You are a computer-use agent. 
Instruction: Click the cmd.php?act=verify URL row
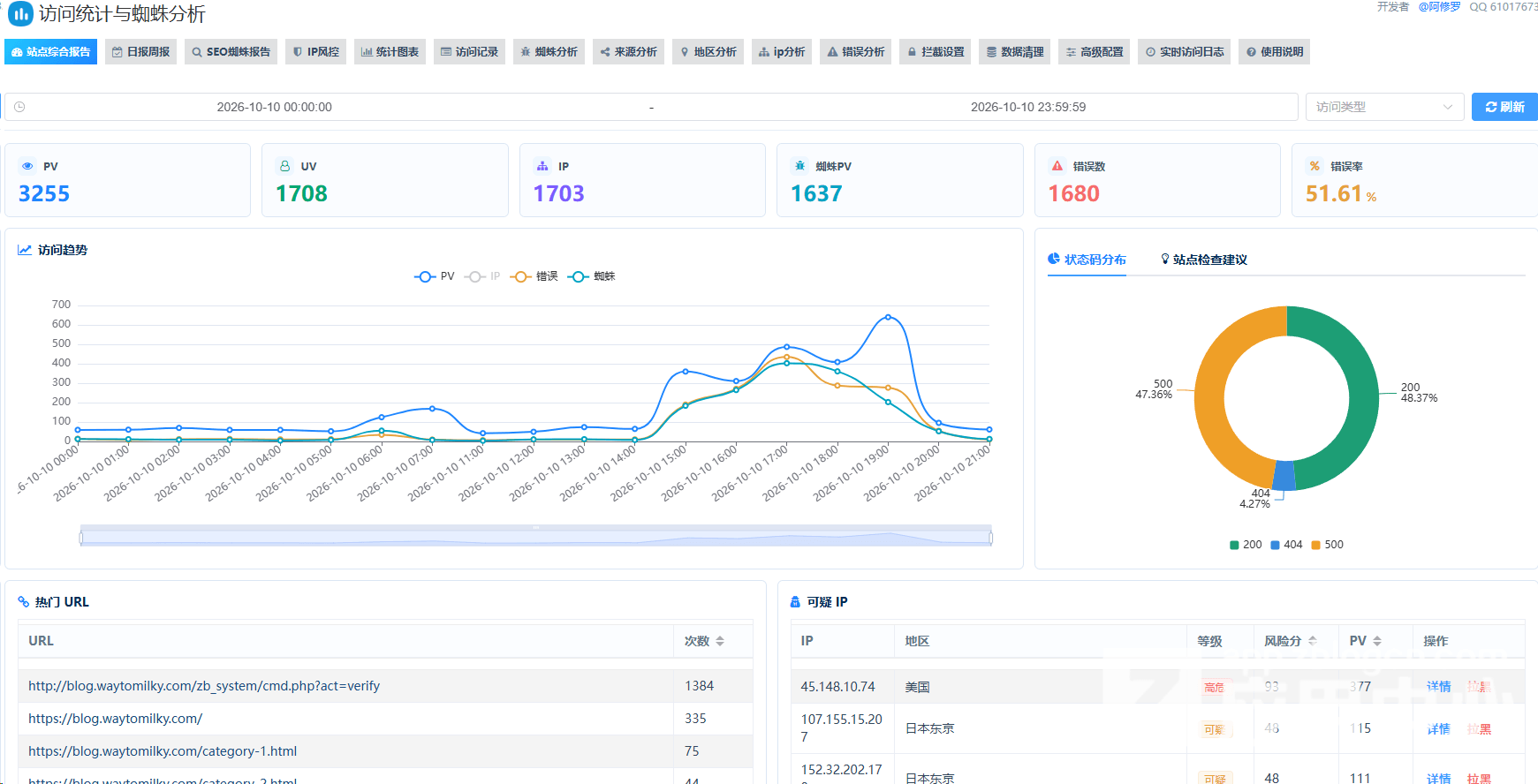click(385, 686)
